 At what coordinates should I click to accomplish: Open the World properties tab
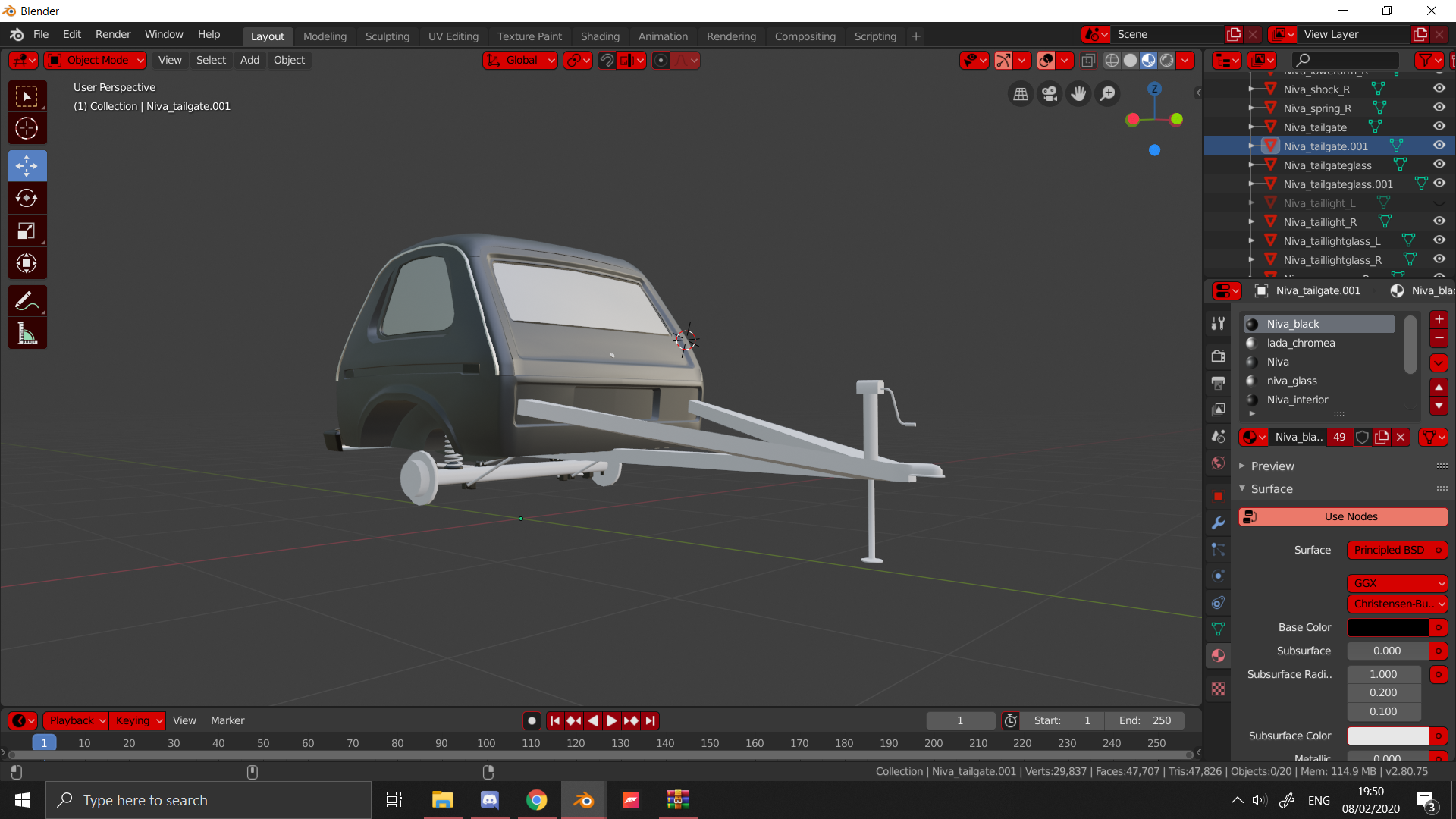tap(1218, 463)
